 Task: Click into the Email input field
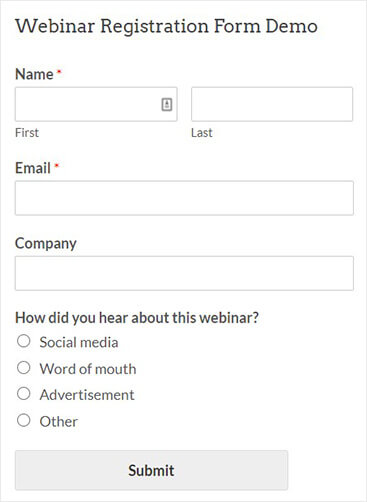[x=184, y=198]
